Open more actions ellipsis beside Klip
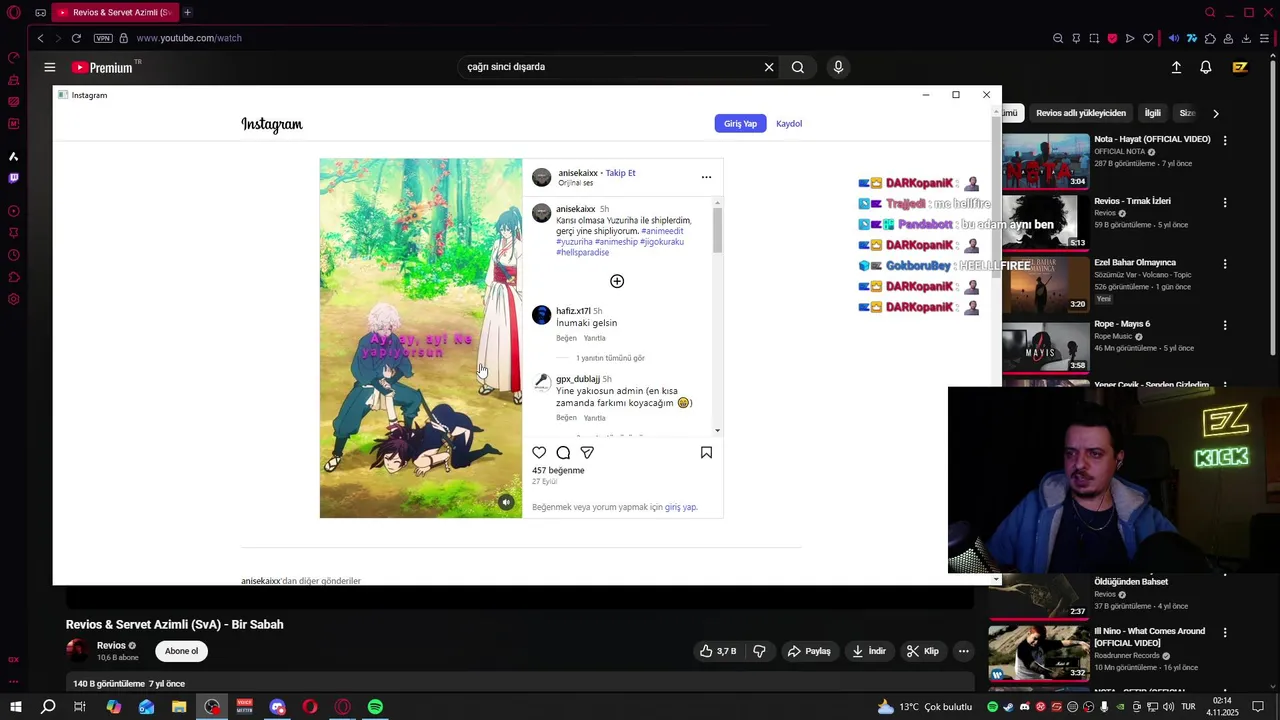 (964, 651)
